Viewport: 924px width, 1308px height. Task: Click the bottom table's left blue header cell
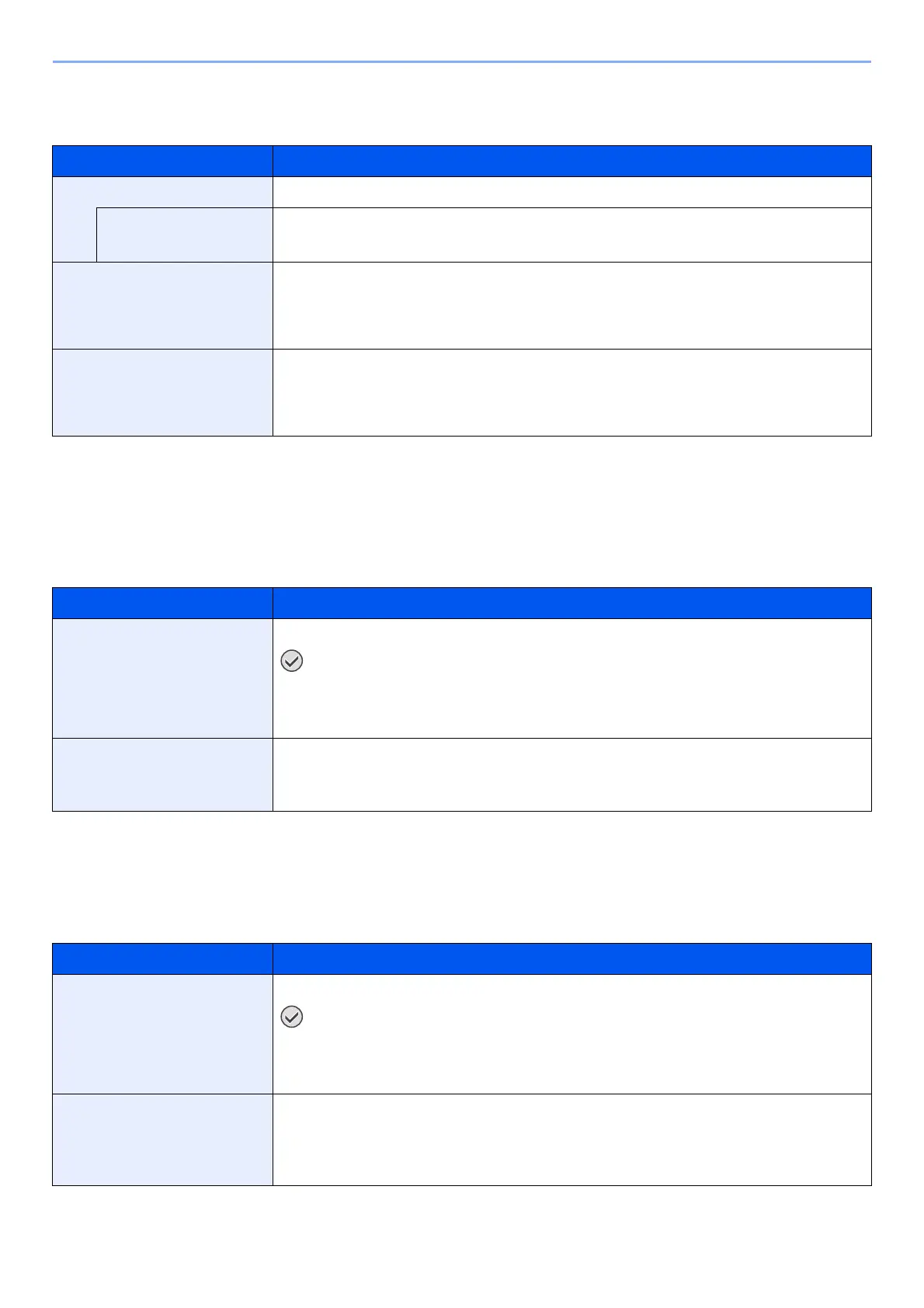point(162,958)
